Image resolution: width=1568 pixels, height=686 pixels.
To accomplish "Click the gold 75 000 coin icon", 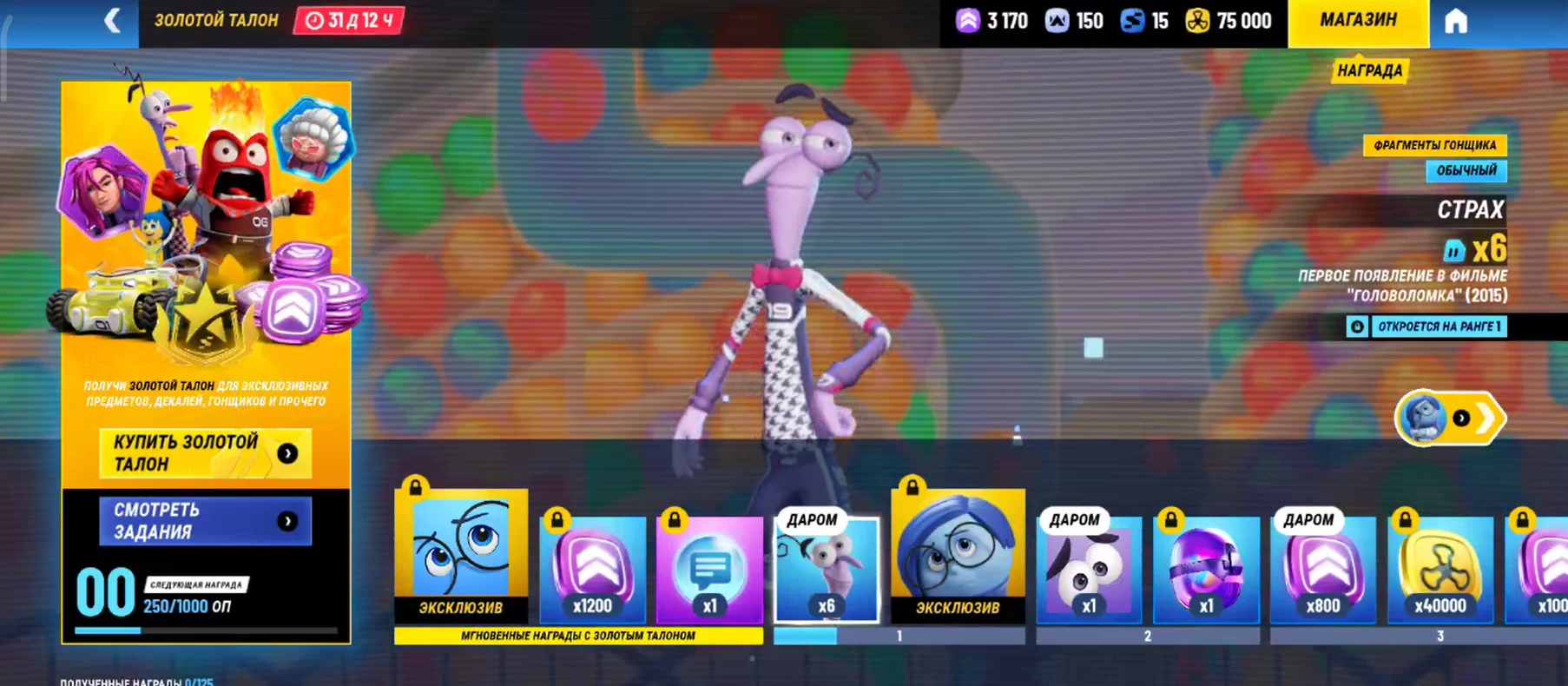I will tap(1198, 22).
